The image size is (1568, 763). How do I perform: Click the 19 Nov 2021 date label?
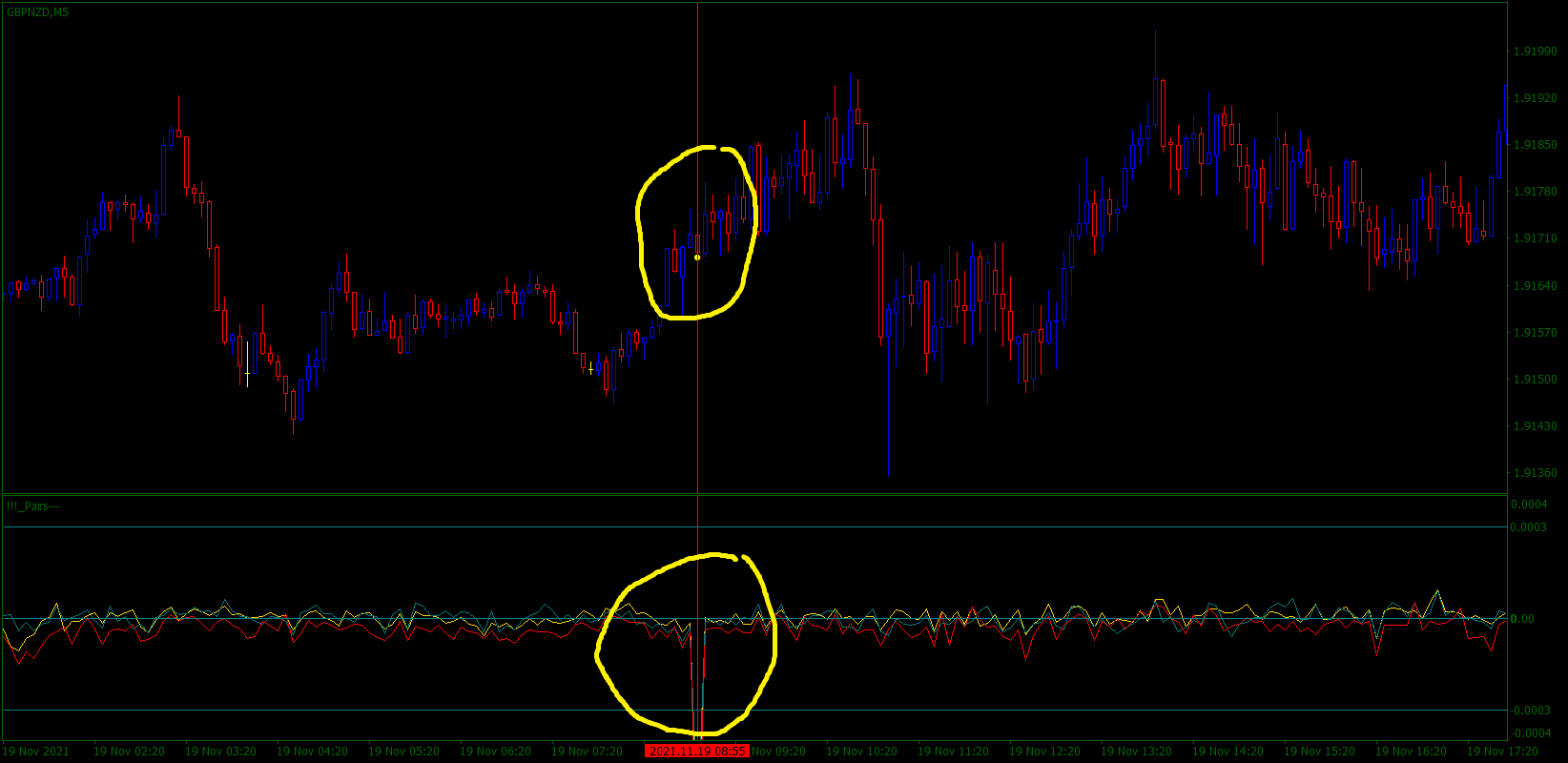(x=36, y=752)
